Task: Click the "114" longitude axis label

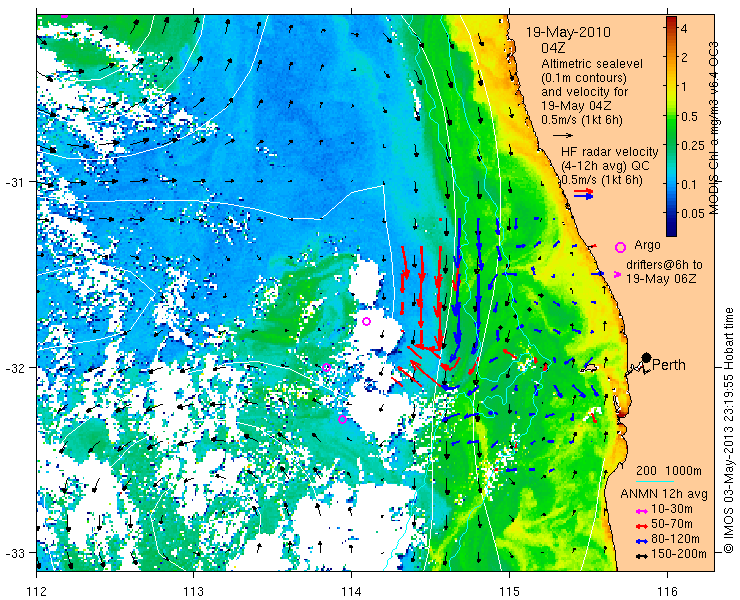Action: coord(352,591)
